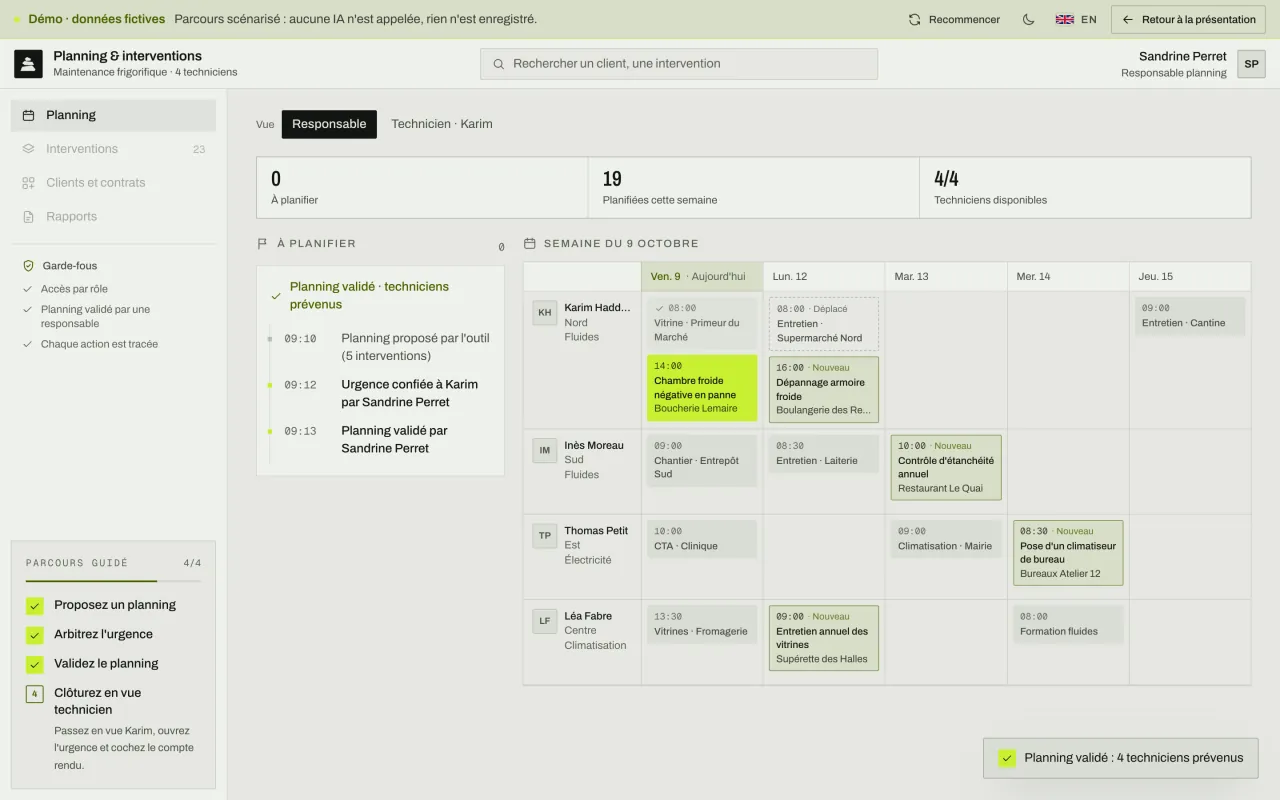Click the SP user avatar
Viewport: 1280px width, 800px height.
(1251, 64)
